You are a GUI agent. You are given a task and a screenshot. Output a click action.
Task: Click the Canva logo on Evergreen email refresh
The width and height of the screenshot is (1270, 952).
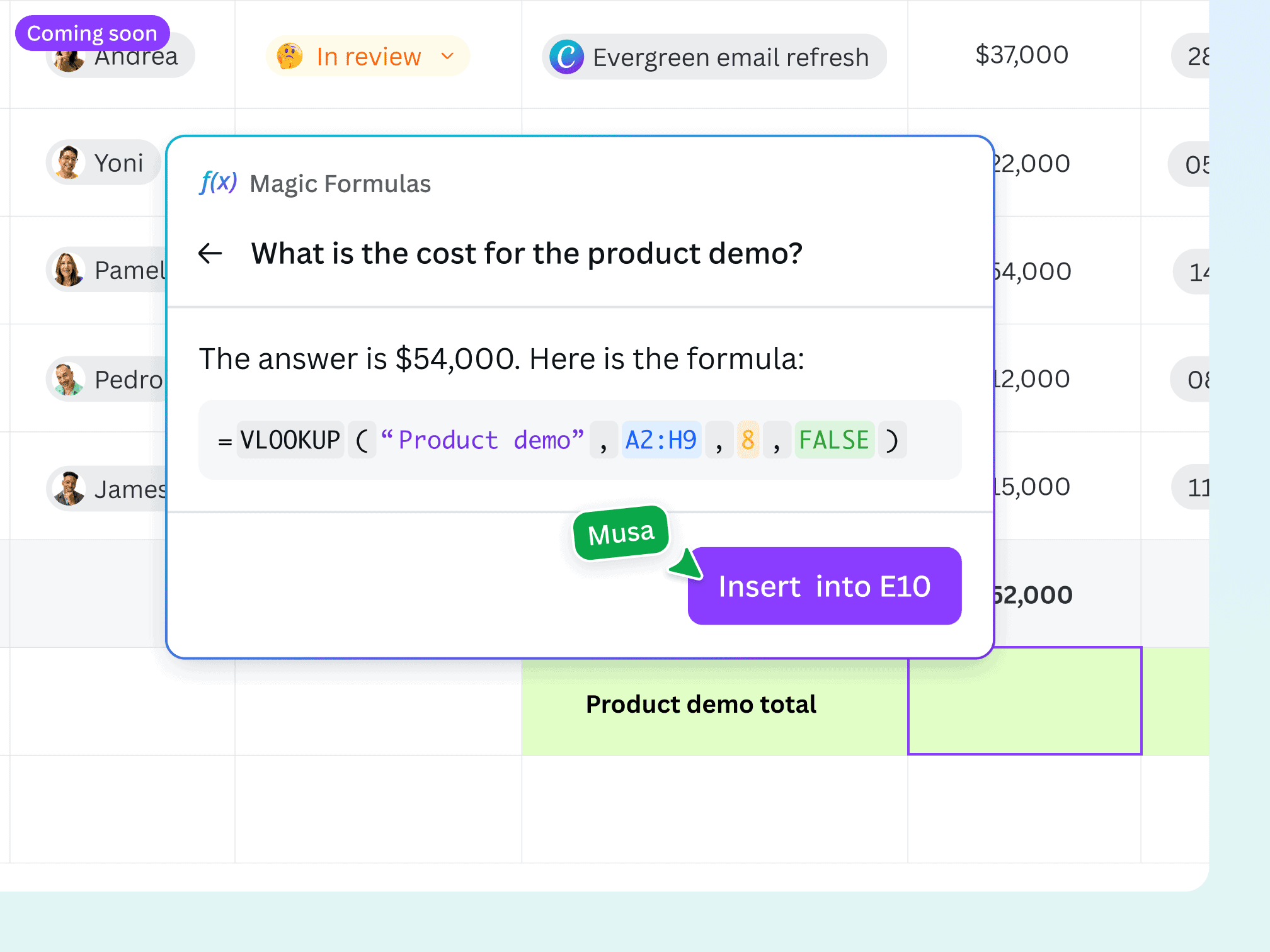566,57
